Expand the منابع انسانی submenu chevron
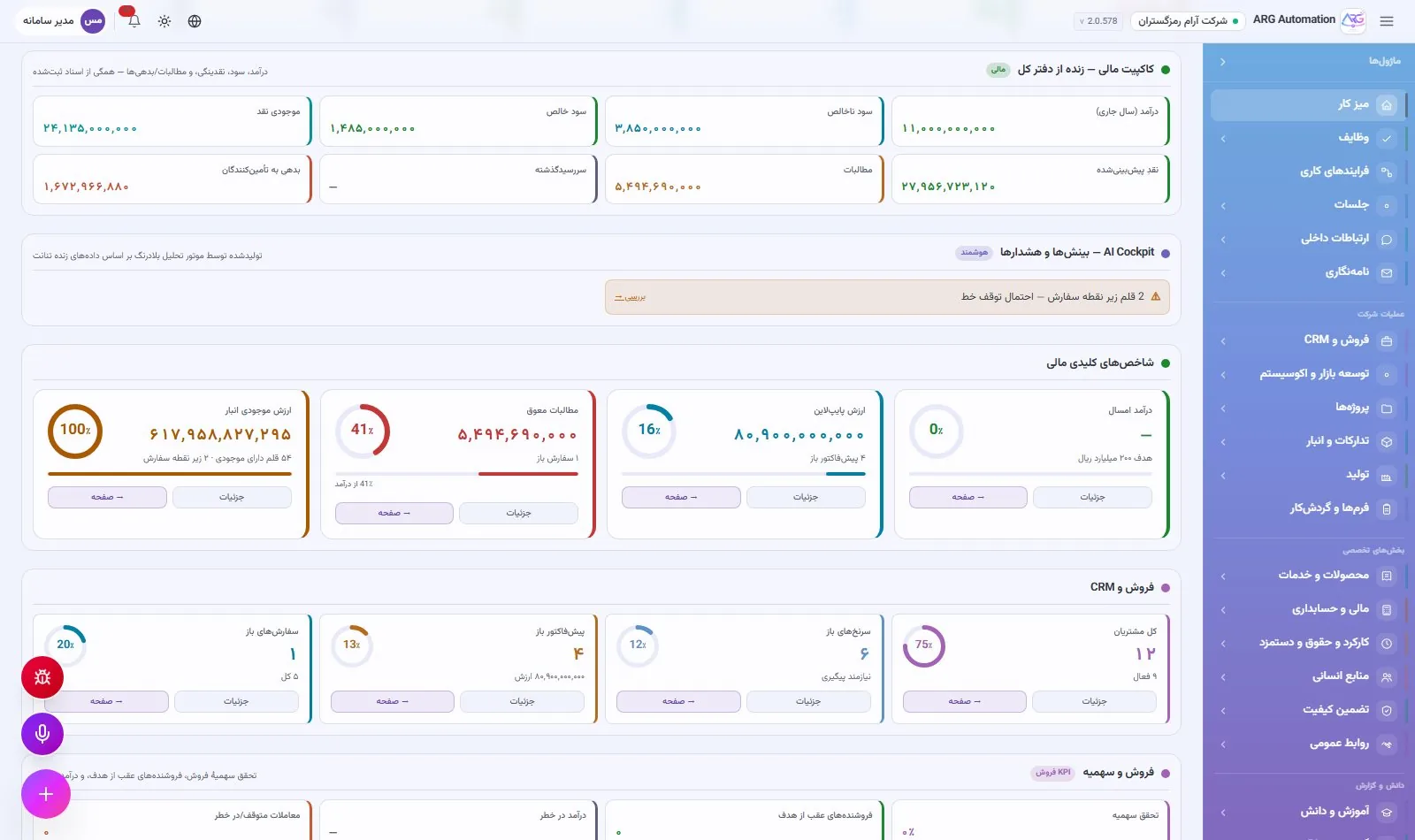1415x840 pixels. point(1222,677)
